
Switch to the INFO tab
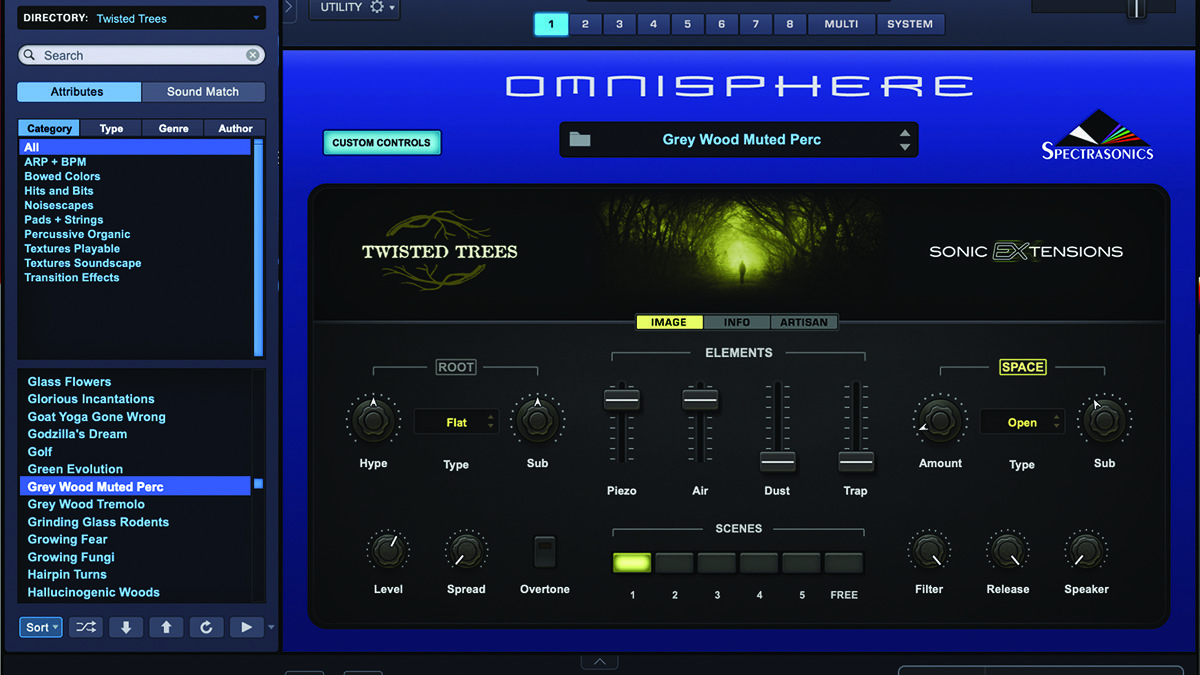(736, 321)
